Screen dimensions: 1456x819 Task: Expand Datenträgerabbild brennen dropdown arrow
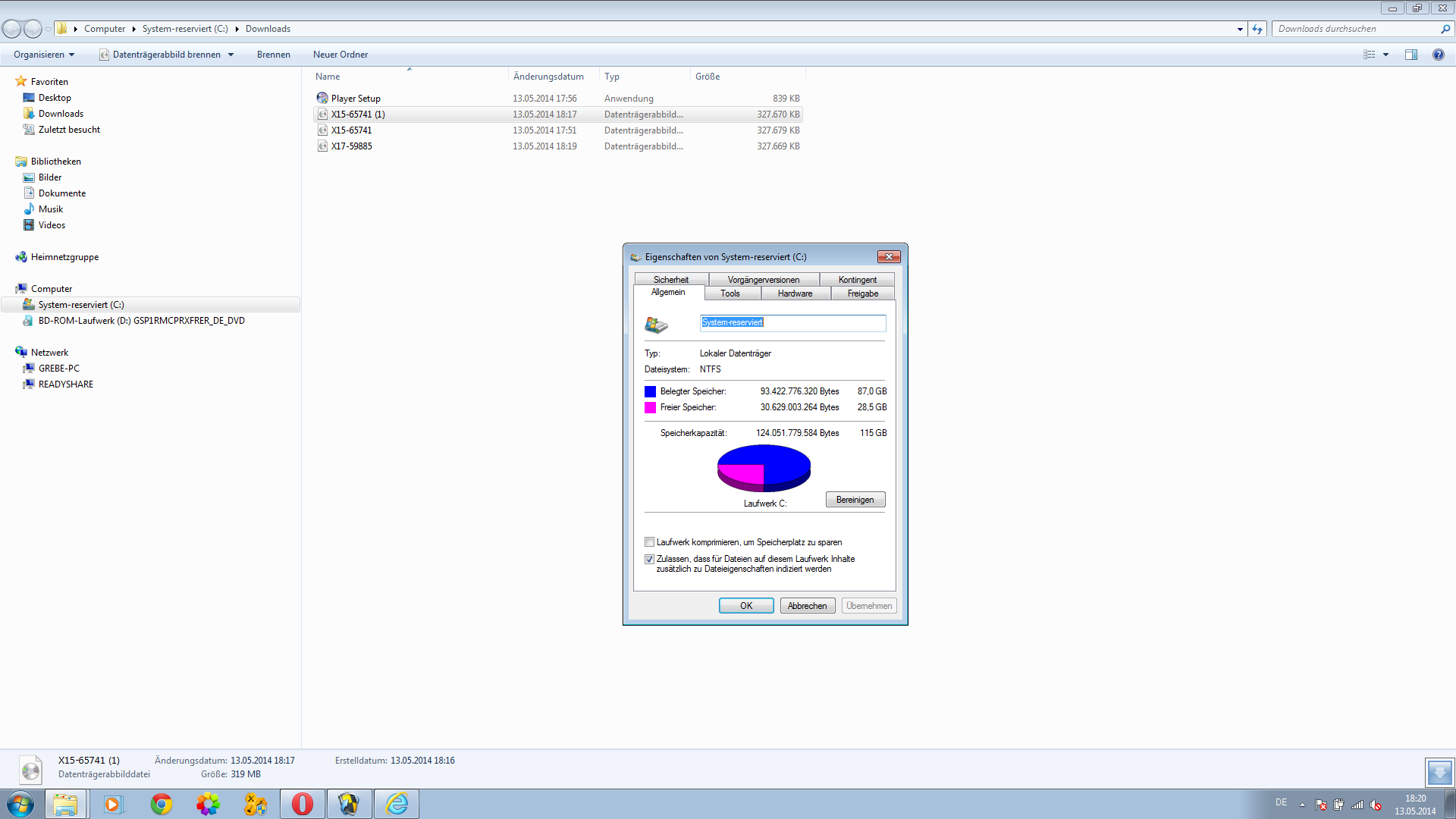pyautogui.click(x=231, y=55)
